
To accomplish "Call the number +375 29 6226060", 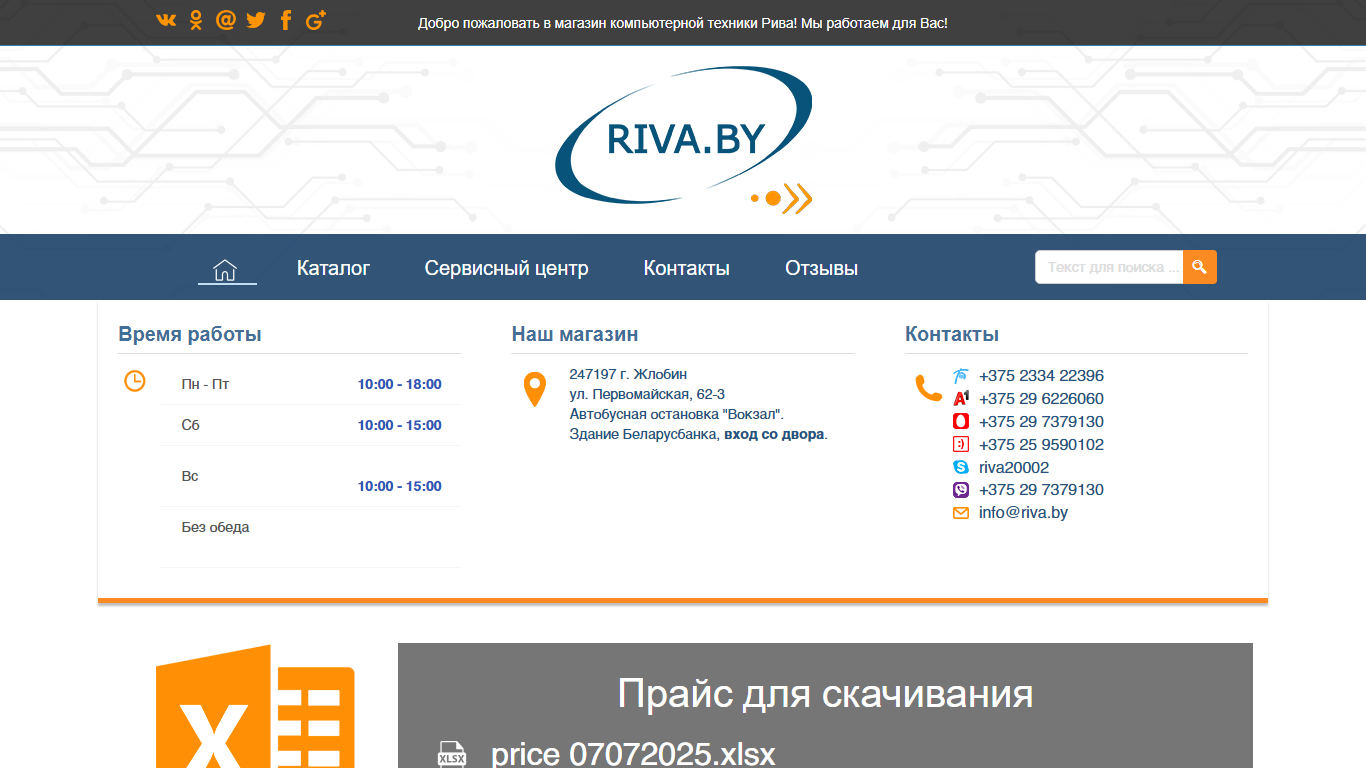I will pos(1041,399).
